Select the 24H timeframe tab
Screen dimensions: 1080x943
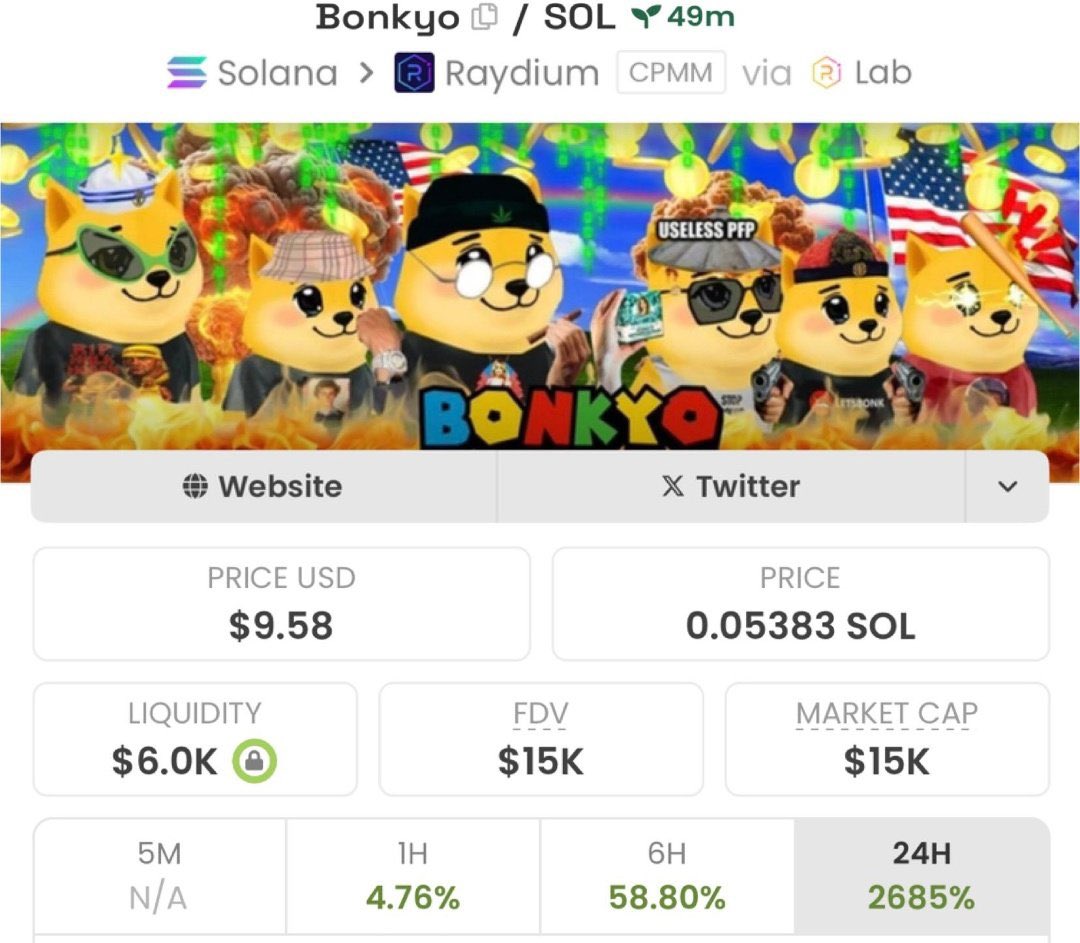point(922,876)
